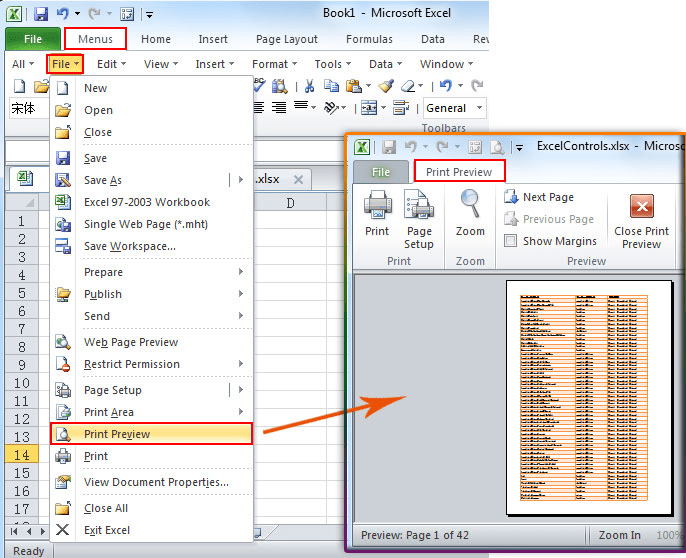Click the Save floppy icon in title bar
The width and height of the screenshot is (686, 558).
pyautogui.click(x=41, y=14)
